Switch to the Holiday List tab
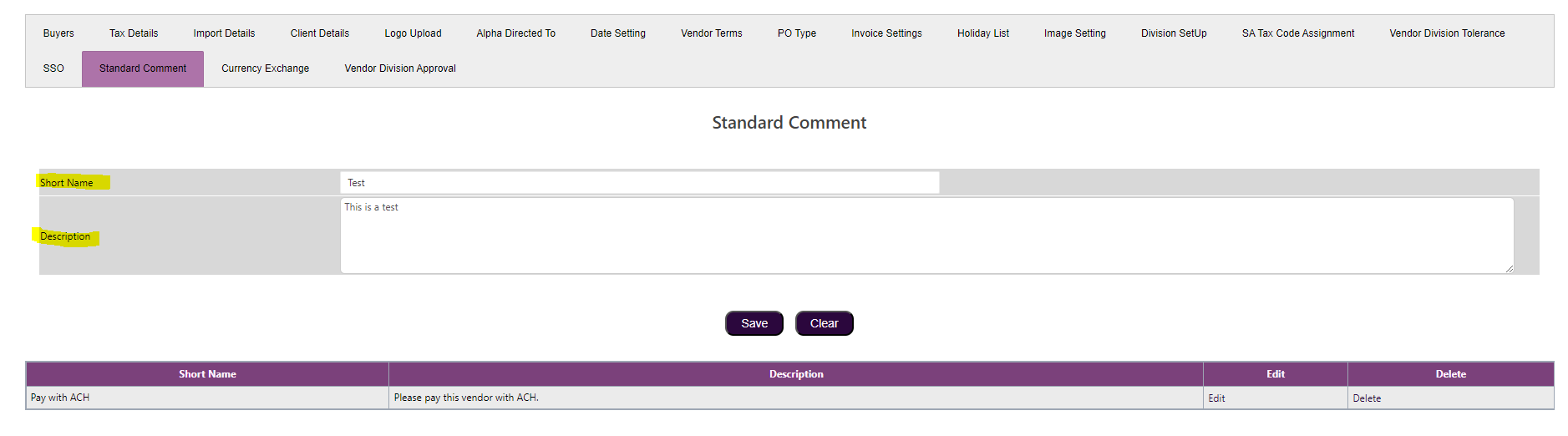 (982, 33)
